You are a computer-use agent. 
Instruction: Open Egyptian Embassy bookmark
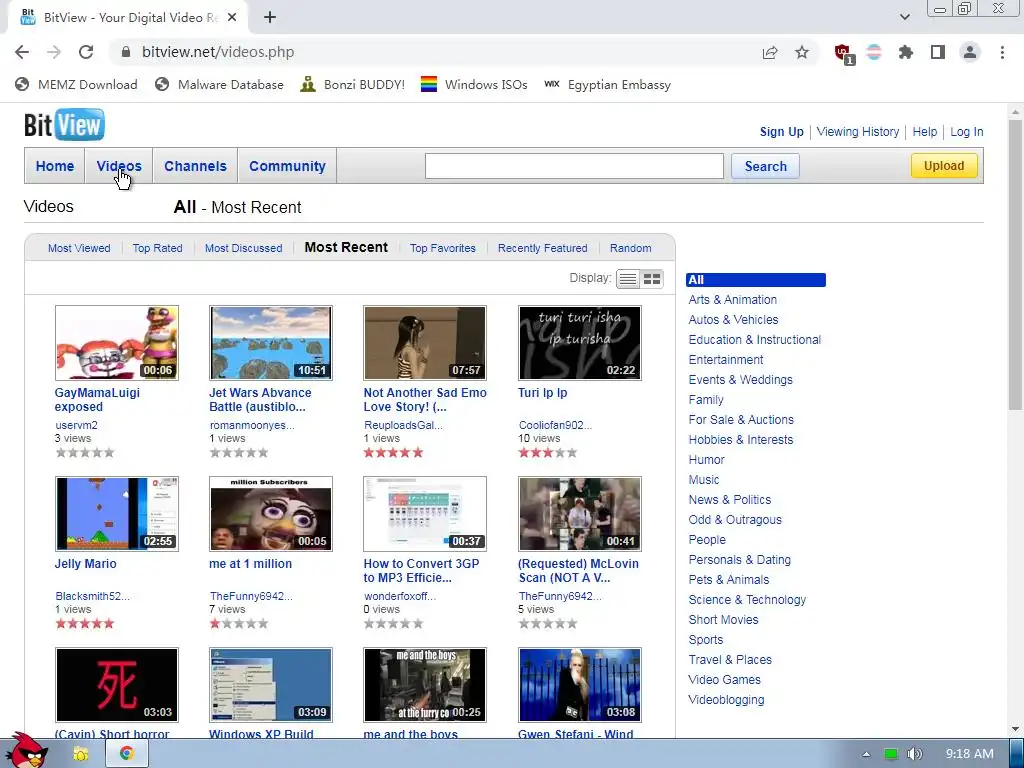click(607, 85)
